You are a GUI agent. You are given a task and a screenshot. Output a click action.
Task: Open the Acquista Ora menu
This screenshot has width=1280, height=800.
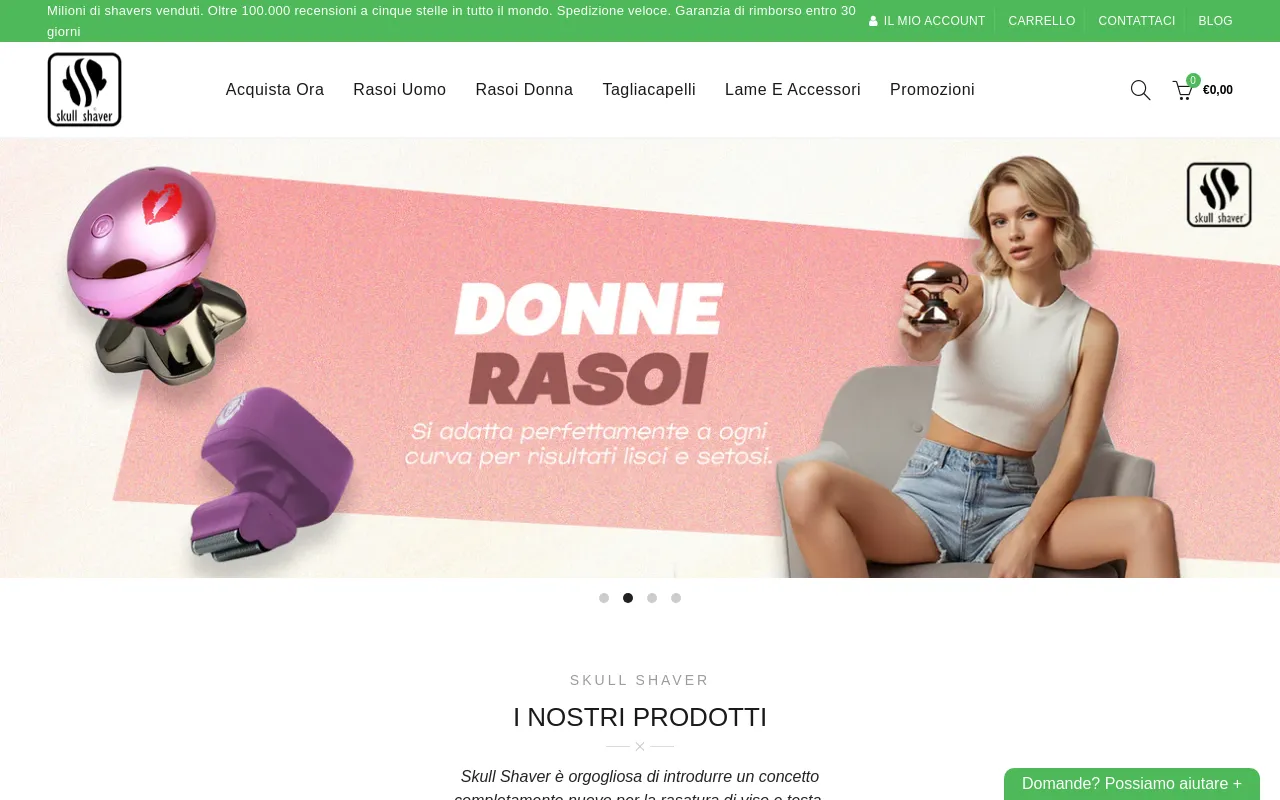[275, 90]
